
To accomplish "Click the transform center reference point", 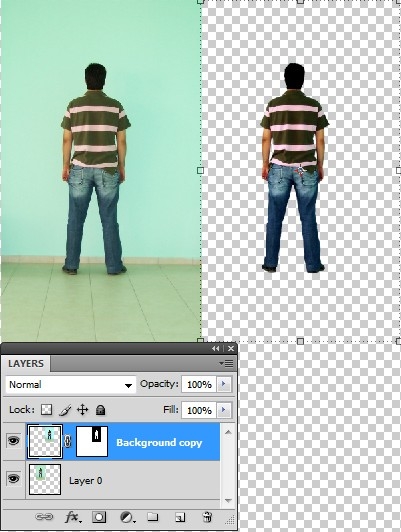I will click(301, 170).
